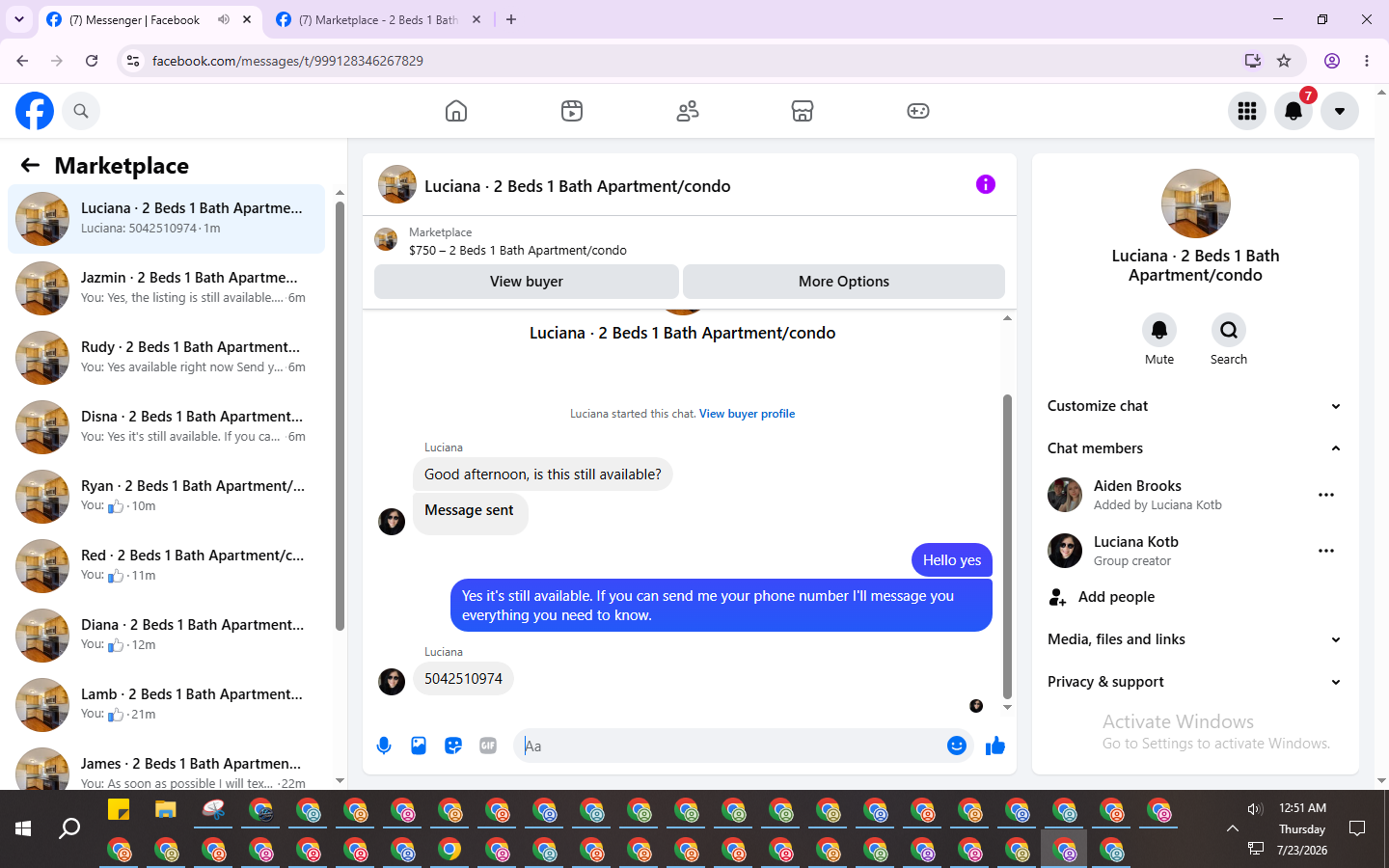Go to the Home feed icon
Viewport: 1389px width, 868px height.
pyautogui.click(x=456, y=111)
